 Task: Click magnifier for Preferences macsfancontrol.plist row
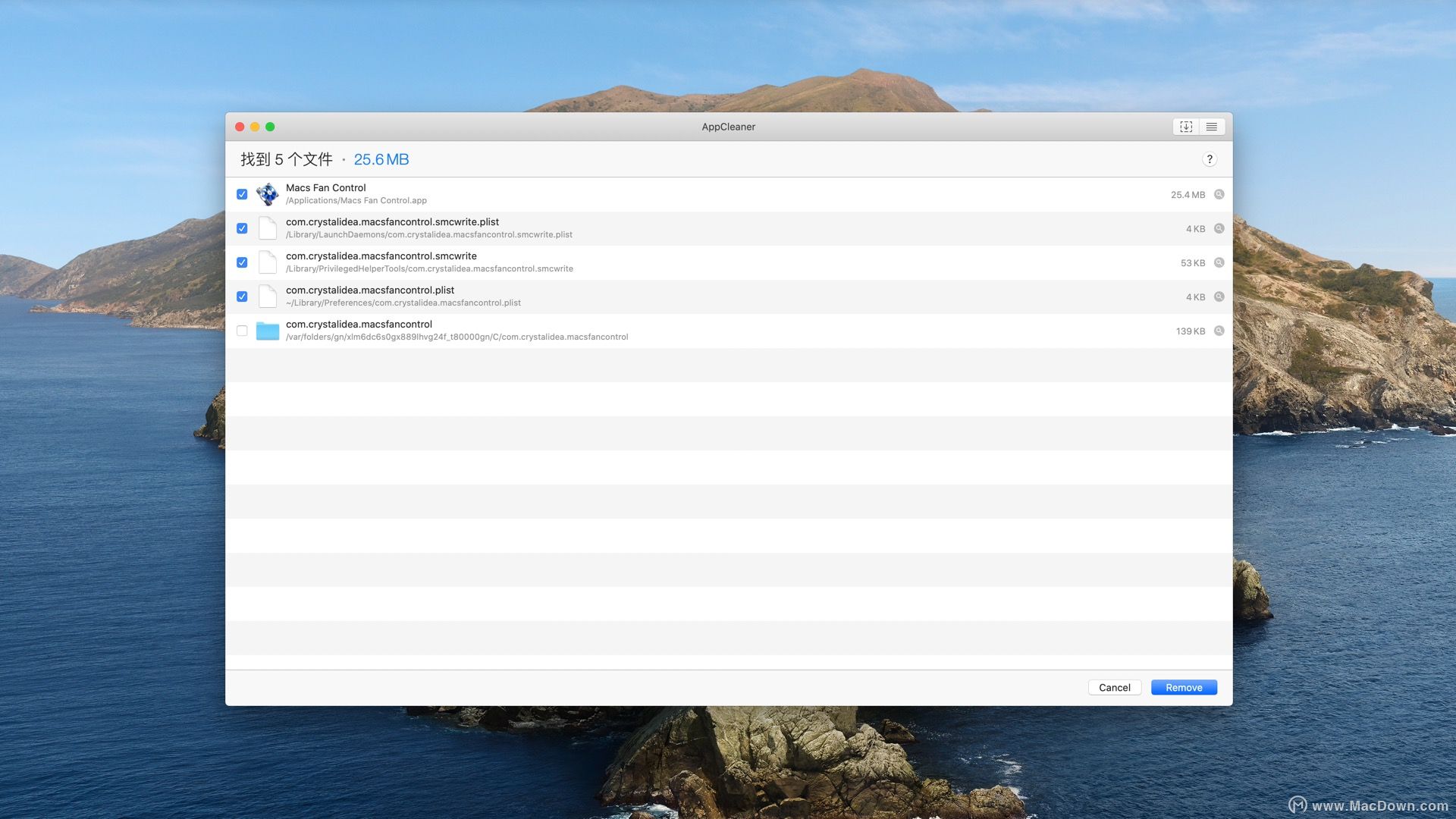pyautogui.click(x=1219, y=297)
